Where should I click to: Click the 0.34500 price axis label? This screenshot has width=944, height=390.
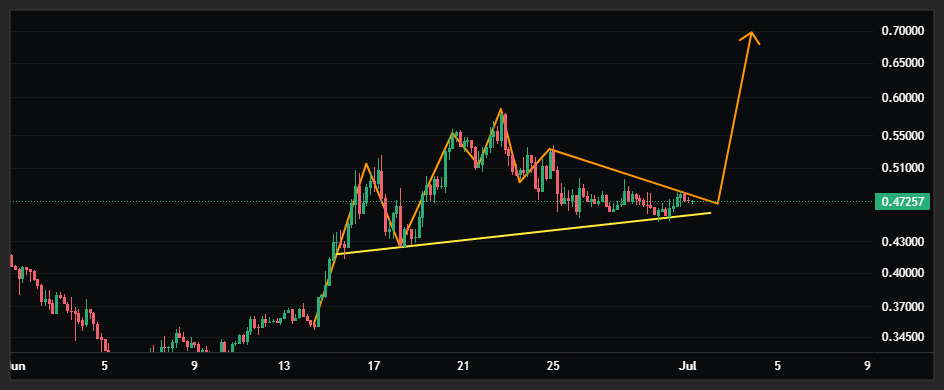[902, 338]
